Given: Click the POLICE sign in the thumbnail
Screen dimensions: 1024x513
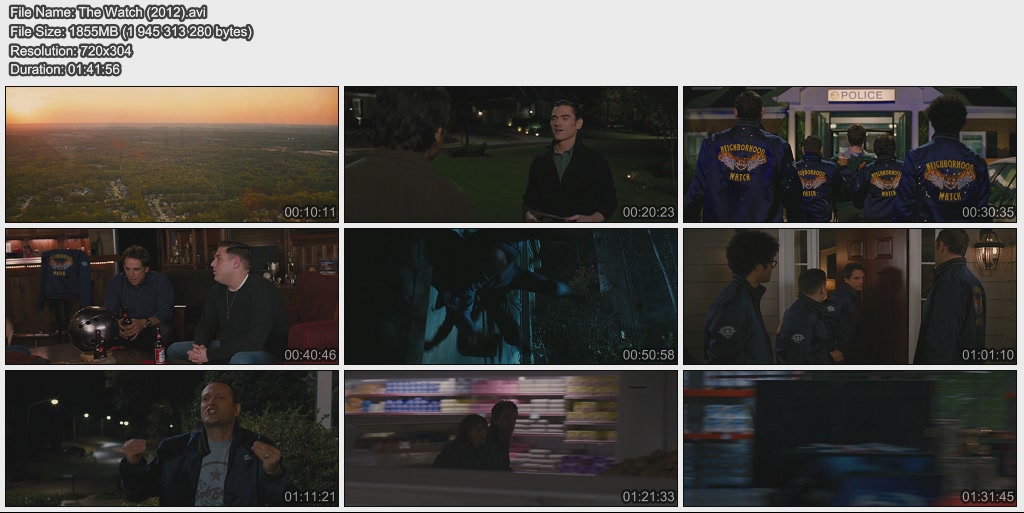Looking at the screenshot, I should pyautogui.click(x=861, y=95).
